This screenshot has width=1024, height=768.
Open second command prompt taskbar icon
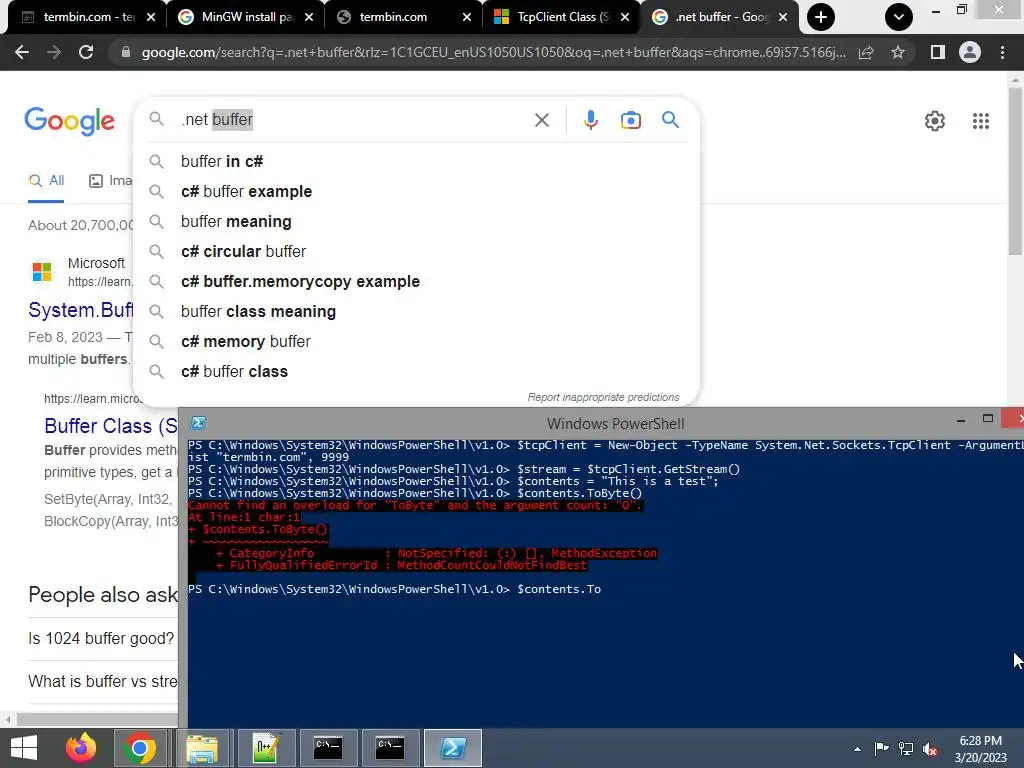tap(390, 748)
